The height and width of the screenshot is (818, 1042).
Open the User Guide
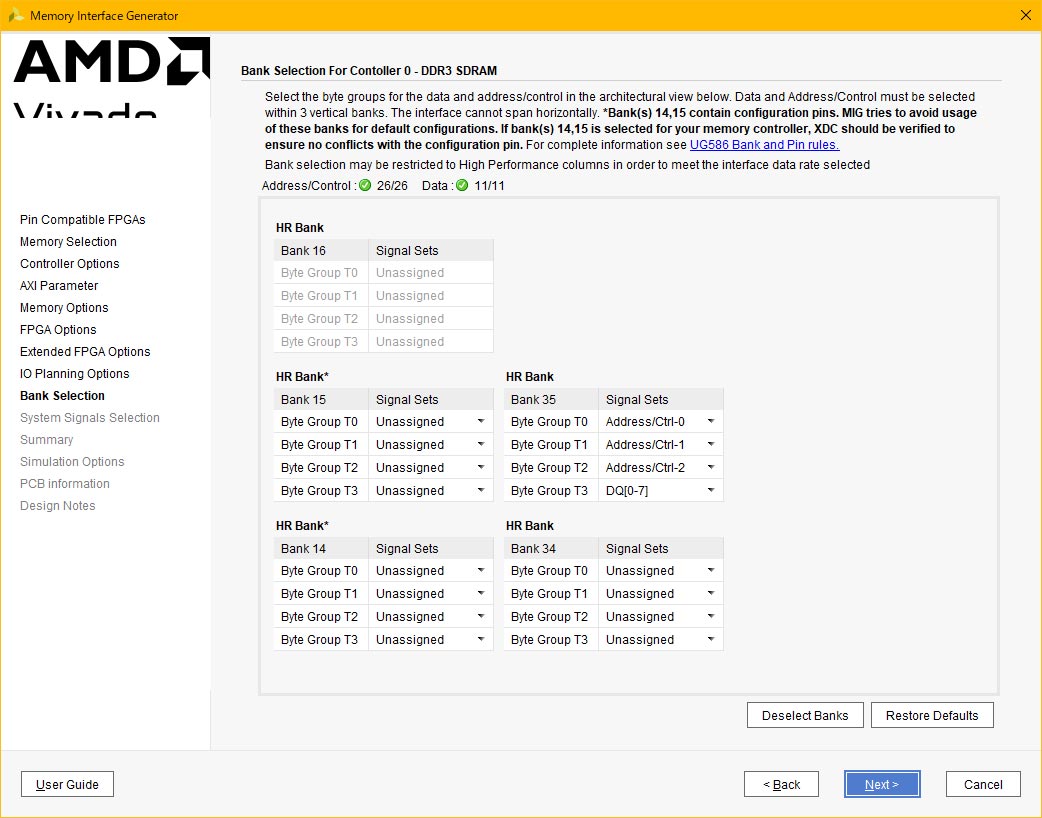click(x=67, y=784)
